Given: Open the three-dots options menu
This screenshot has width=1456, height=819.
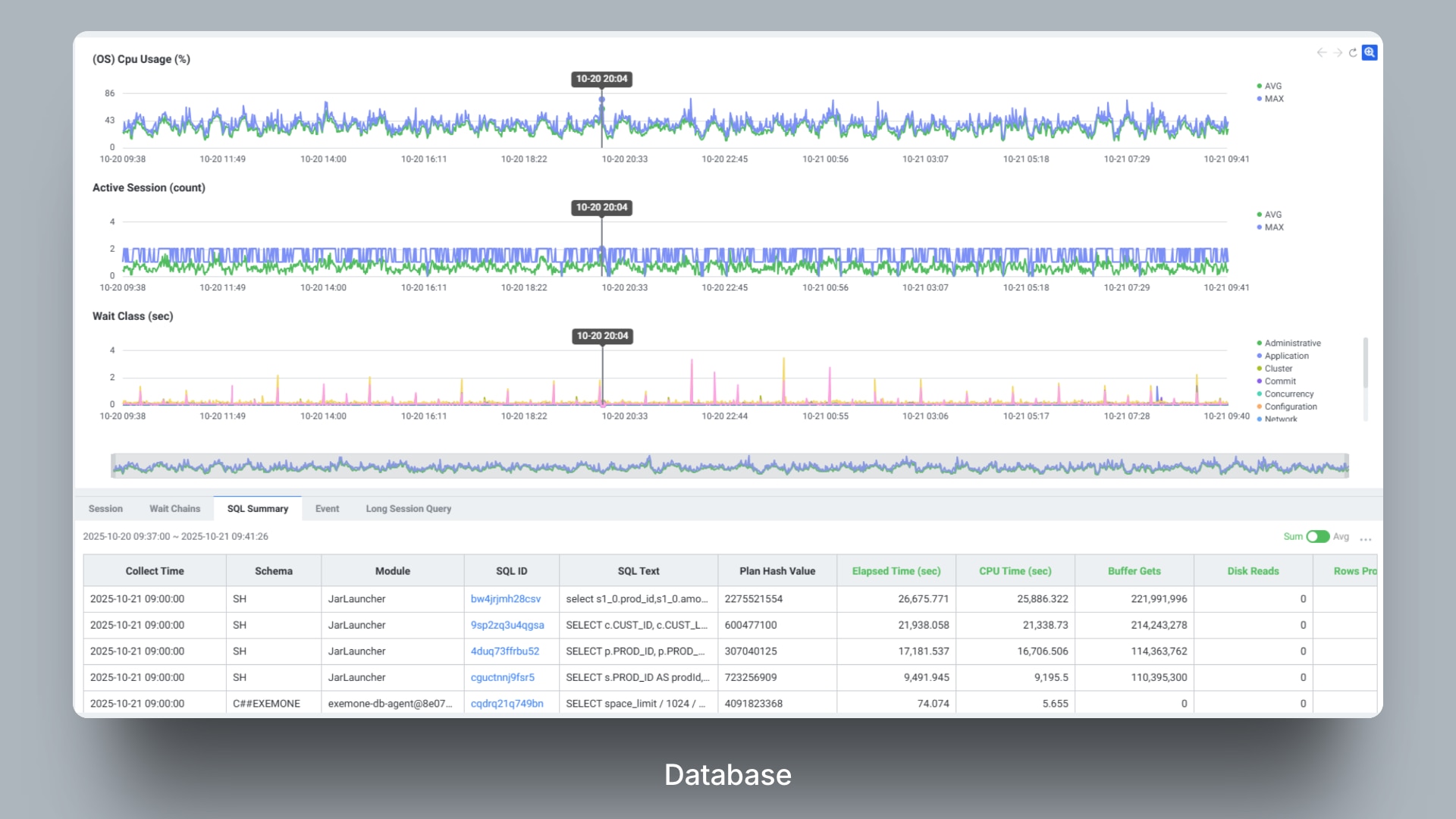Looking at the screenshot, I should 1366,538.
